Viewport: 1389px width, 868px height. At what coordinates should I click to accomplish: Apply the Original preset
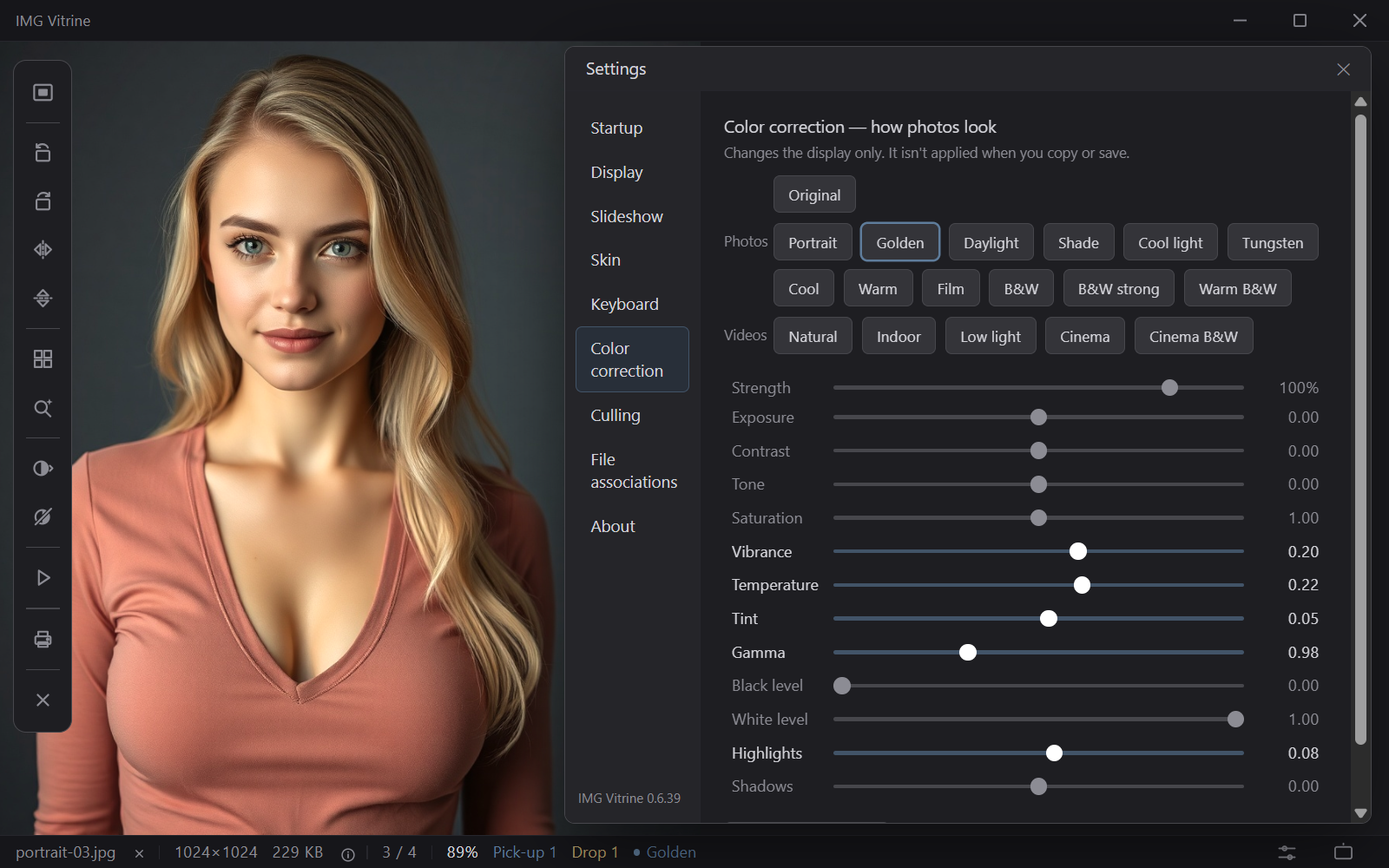click(814, 195)
